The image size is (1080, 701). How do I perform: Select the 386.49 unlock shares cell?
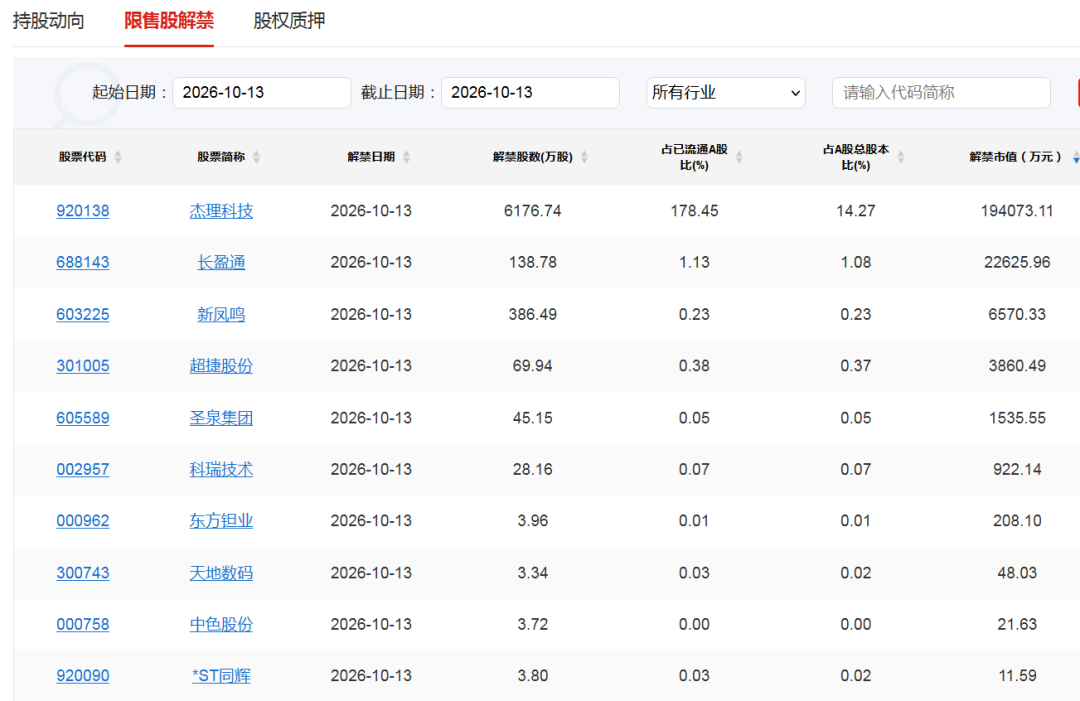pyautogui.click(x=532, y=314)
